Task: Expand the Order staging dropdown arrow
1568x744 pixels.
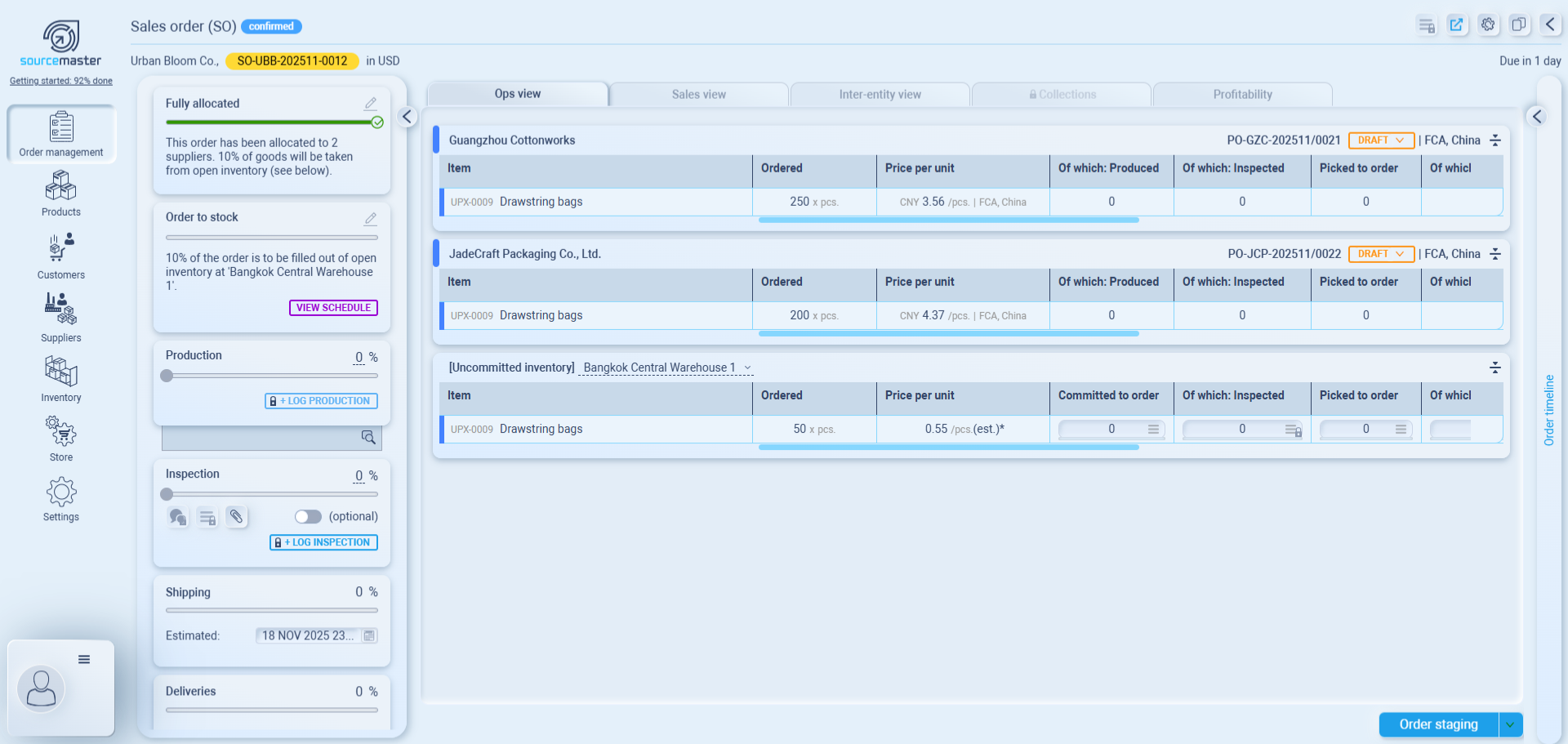Action: pos(1511,724)
